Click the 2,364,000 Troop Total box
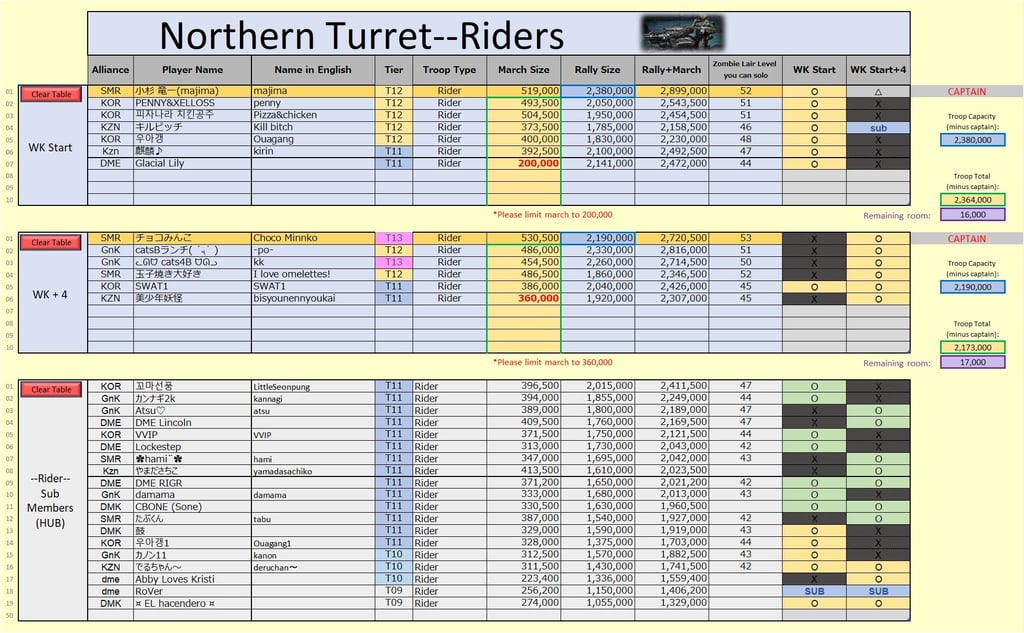The image size is (1024, 633). 972,200
